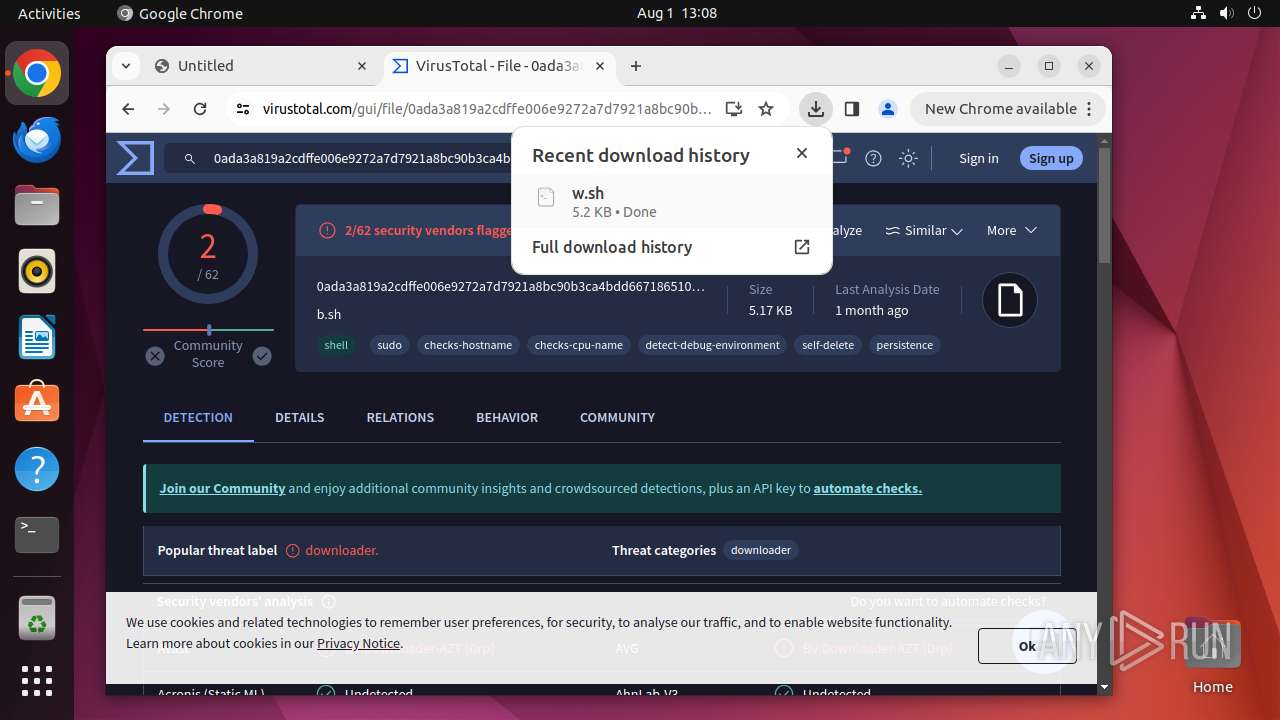Image resolution: width=1280 pixels, height=720 pixels.
Task: Open Activities overview
Action: (49, 13)
